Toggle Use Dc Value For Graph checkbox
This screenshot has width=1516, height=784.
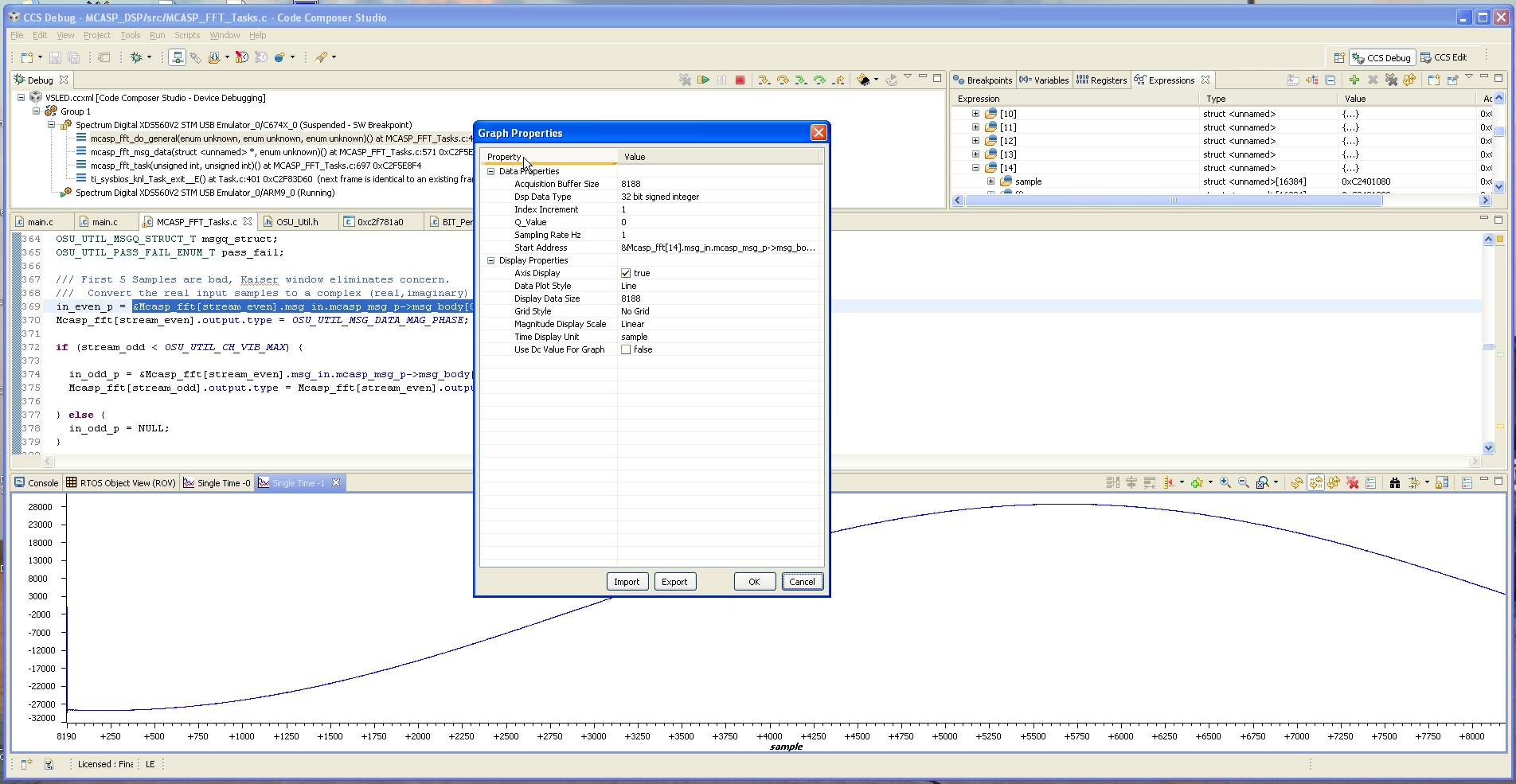point(626,349)
